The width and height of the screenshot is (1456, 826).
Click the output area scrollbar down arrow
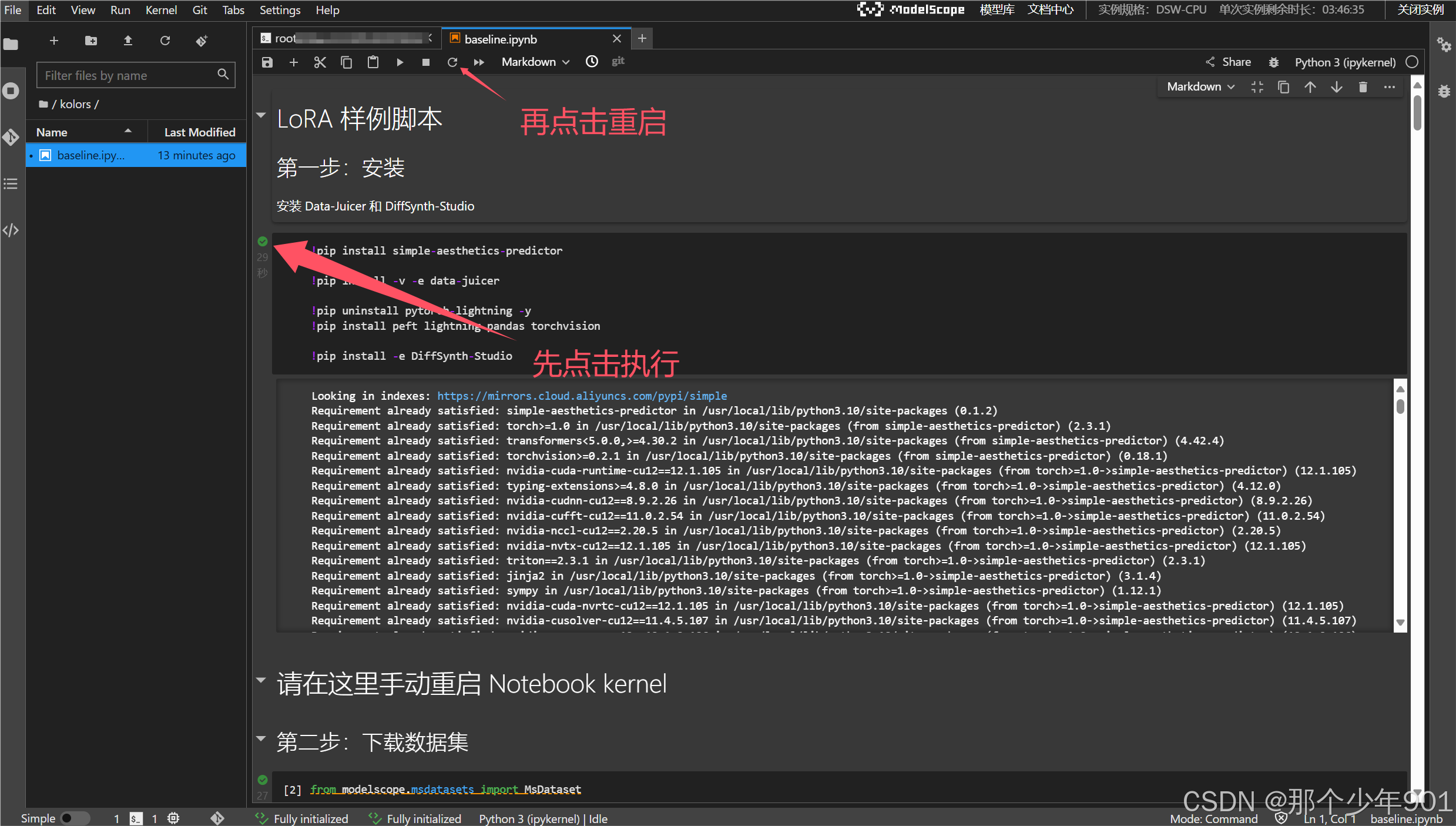point(1400,623)
